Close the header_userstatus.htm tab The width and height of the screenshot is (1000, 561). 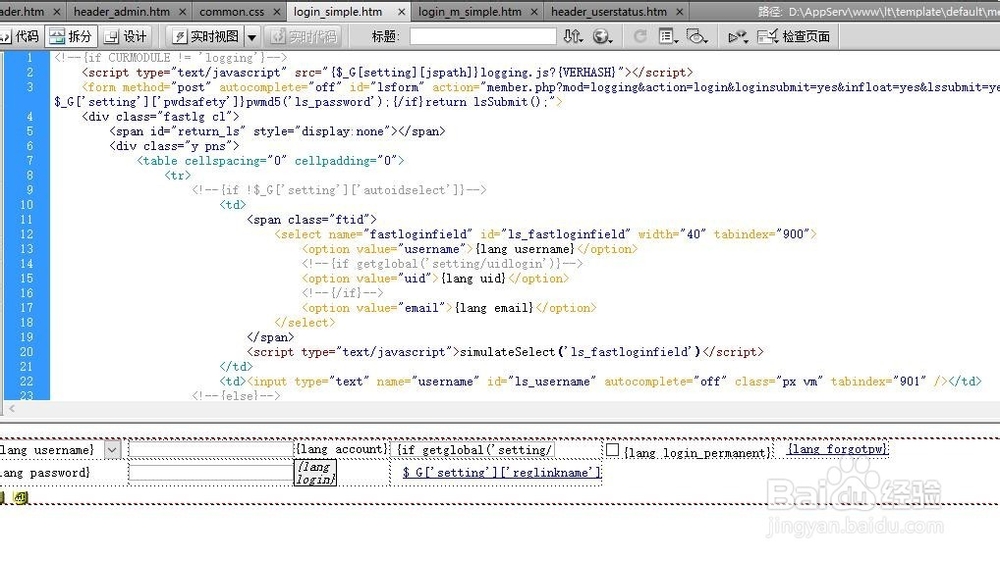680,11
